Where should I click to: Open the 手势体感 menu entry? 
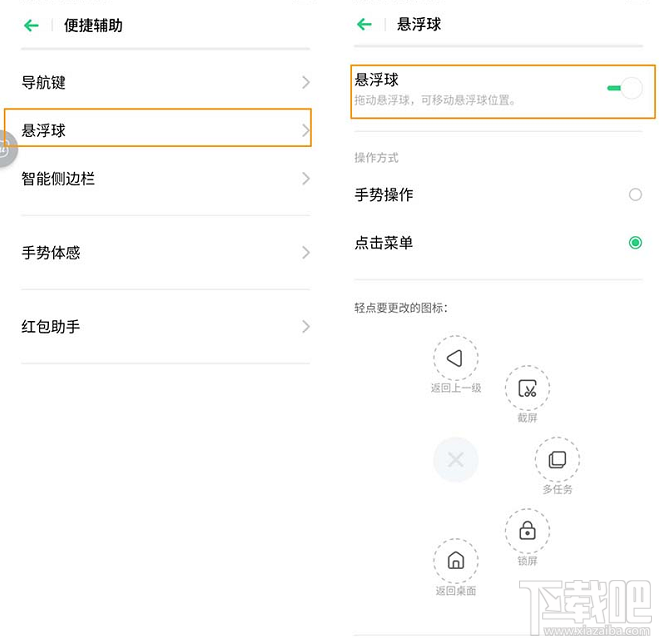(x=166, y=253)
